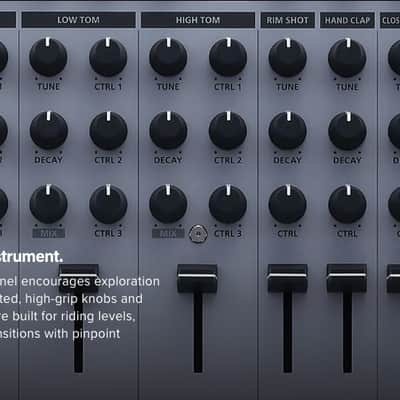Select the Low Tom DECAY knob
Screen dimensions: 400x400
pos(49,131)
